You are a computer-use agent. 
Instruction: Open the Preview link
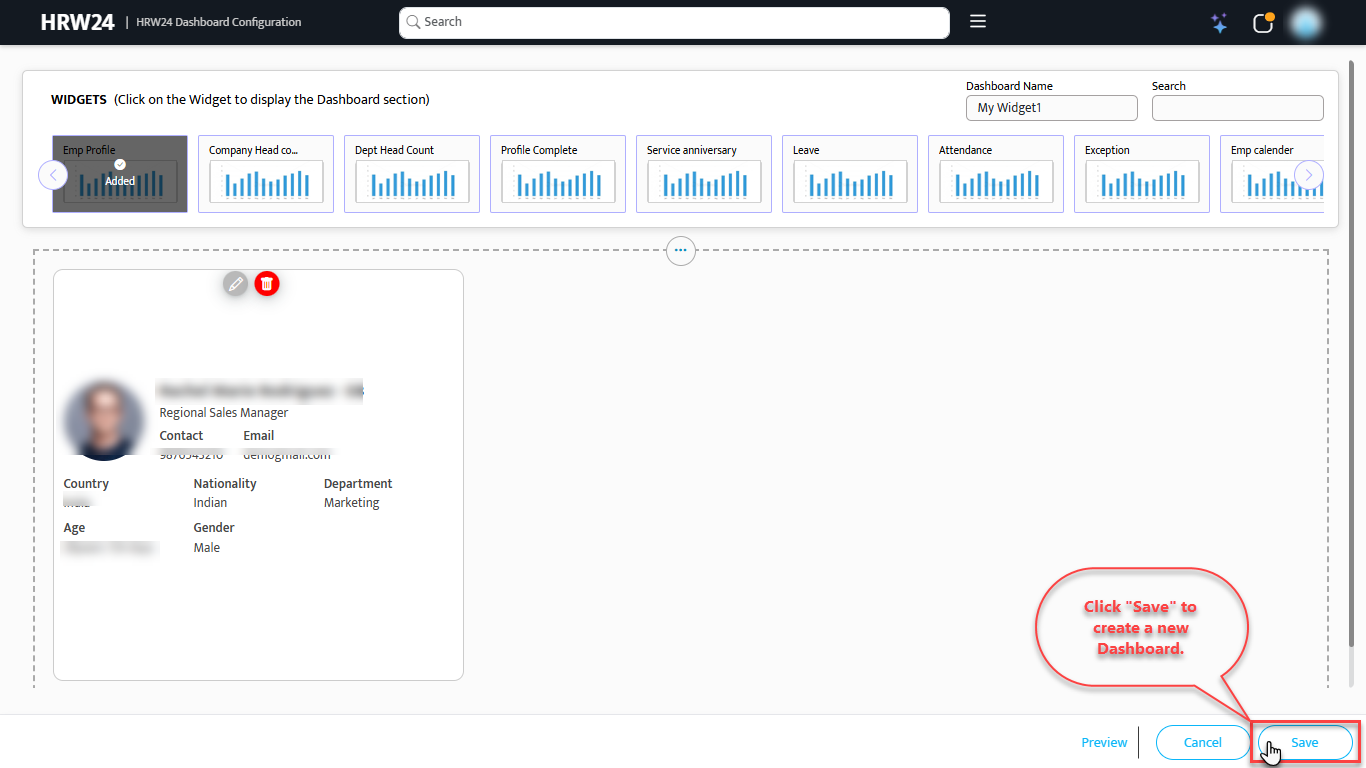pos(1104,742)
